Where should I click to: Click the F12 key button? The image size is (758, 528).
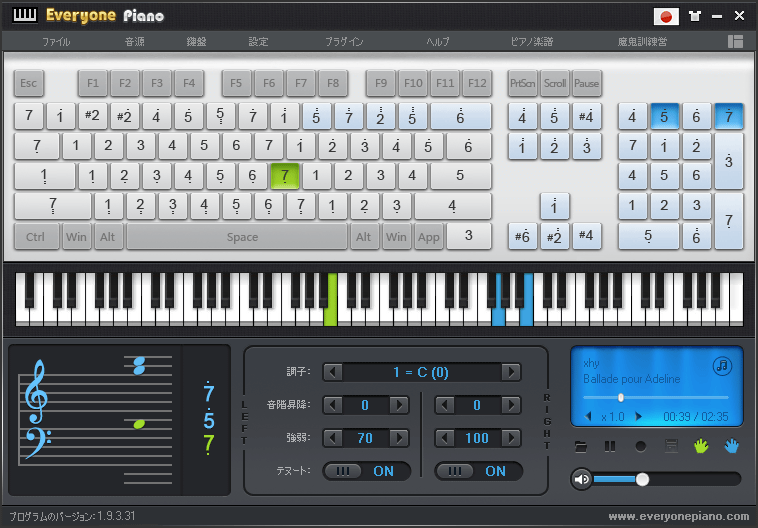[477, 83]
